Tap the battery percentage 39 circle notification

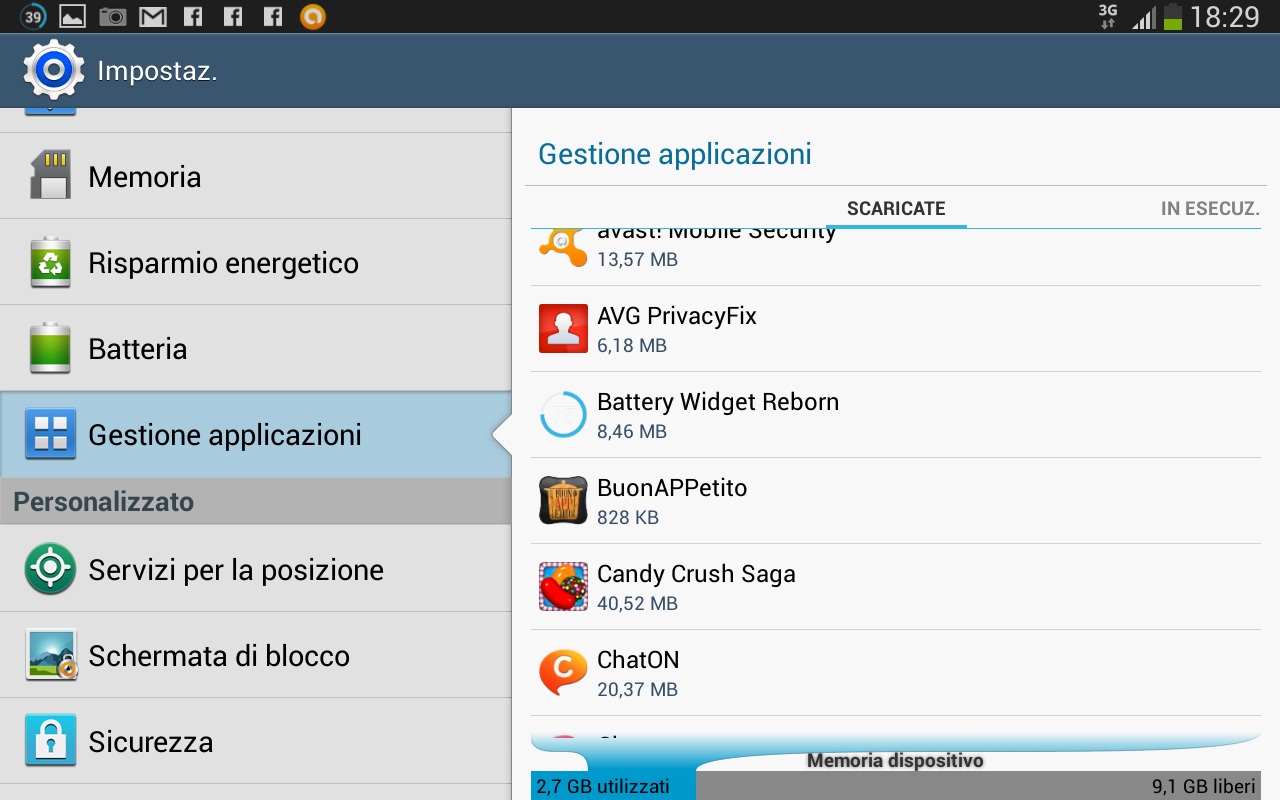coord(33,17)
